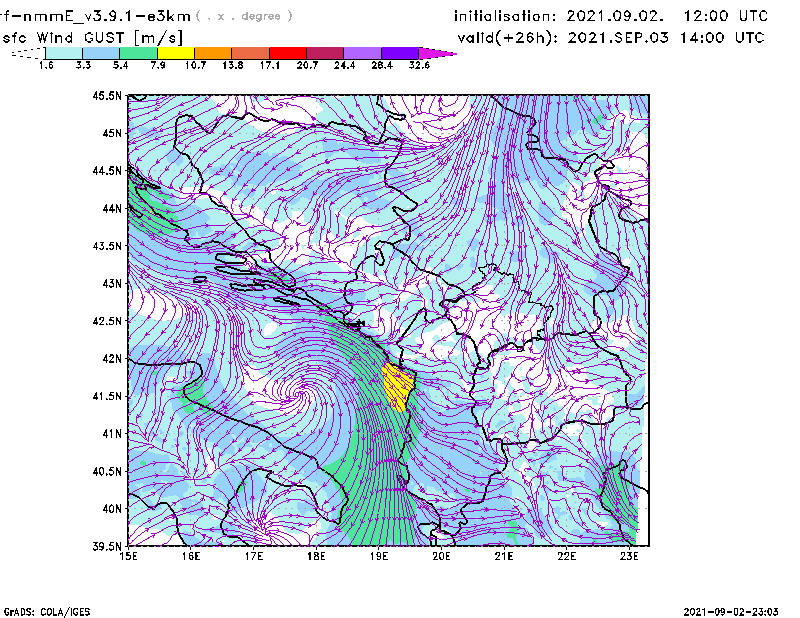Click the violet 28.4–32.6 legend swatch
Screen dimensions: 800x618
point(400,53)
